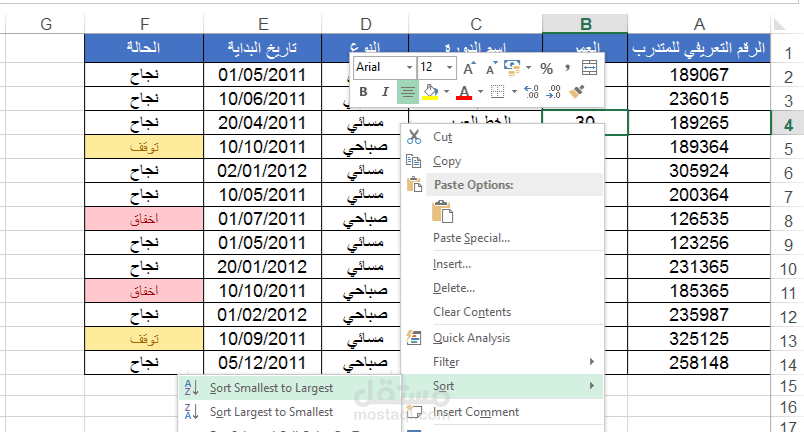Viewport: 804px width, 432px height.
Task: Select column F header
Action: [x=144, y=24]
